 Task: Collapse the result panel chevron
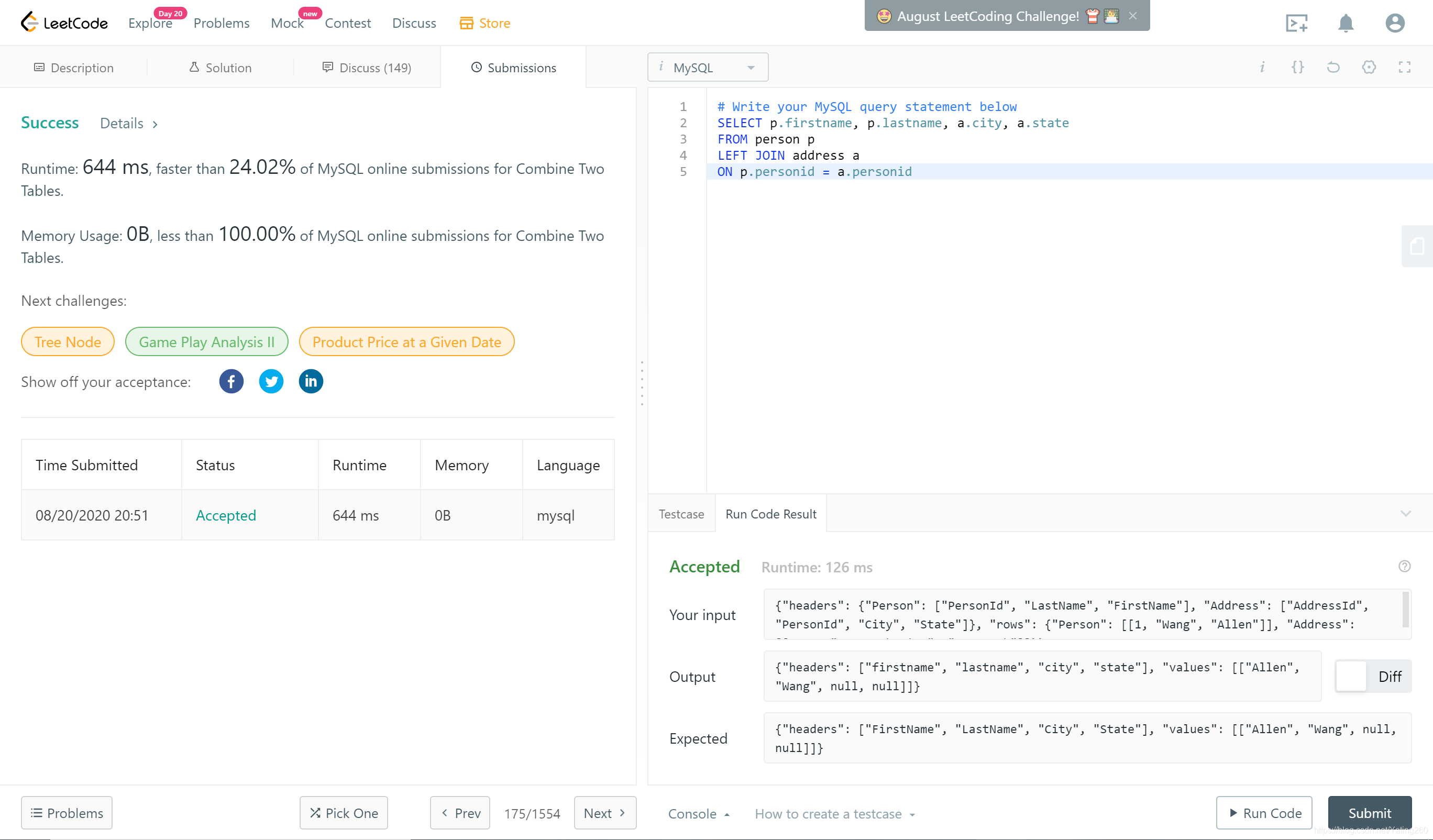coord(1405,514)
